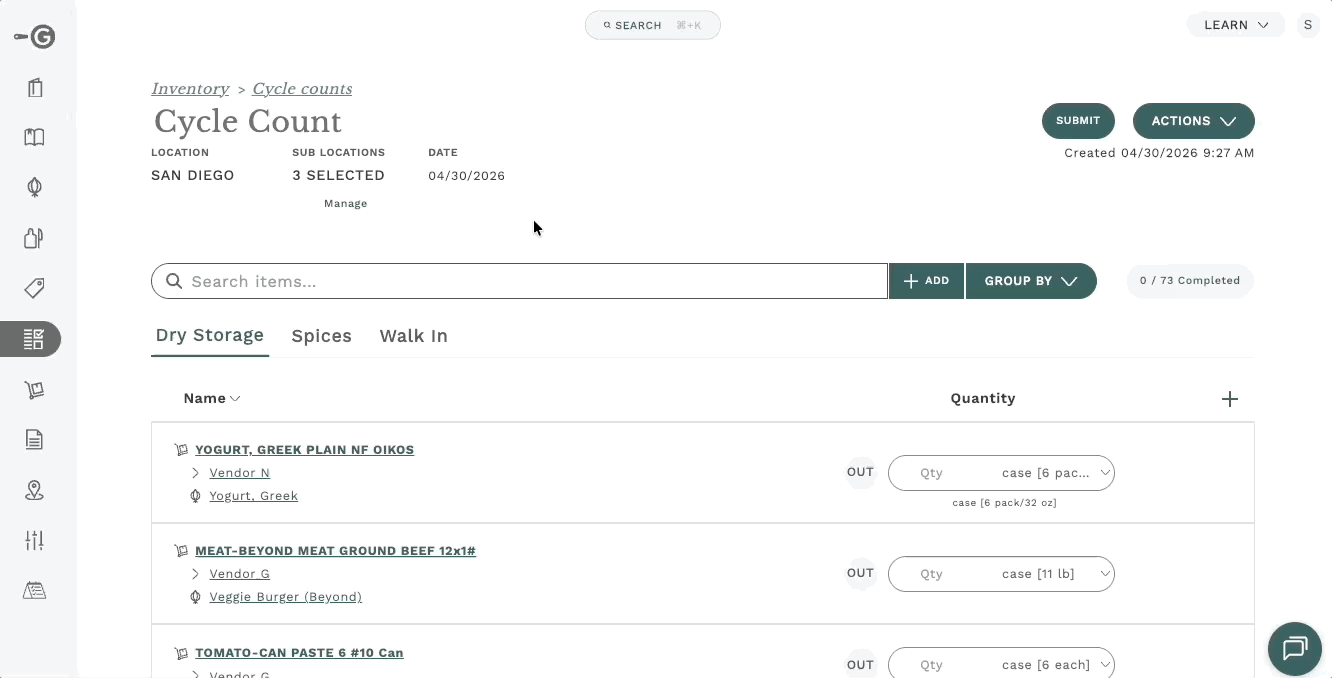Viewport: 1332px width, 678px height.
Task: Click the 0 / 73 Completed indicator
Action: [x=1190, y=281]
